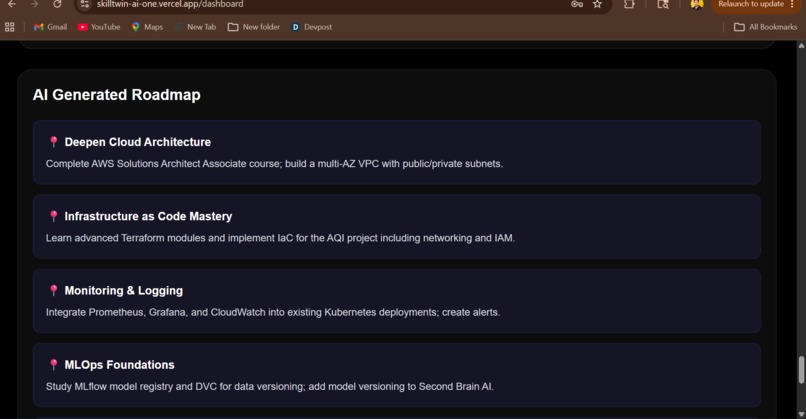Image resolution: width=806 pixels, height=419 pixels.
Task: Click the Deepen Cloud Architecture title
Action: point(138,142)
